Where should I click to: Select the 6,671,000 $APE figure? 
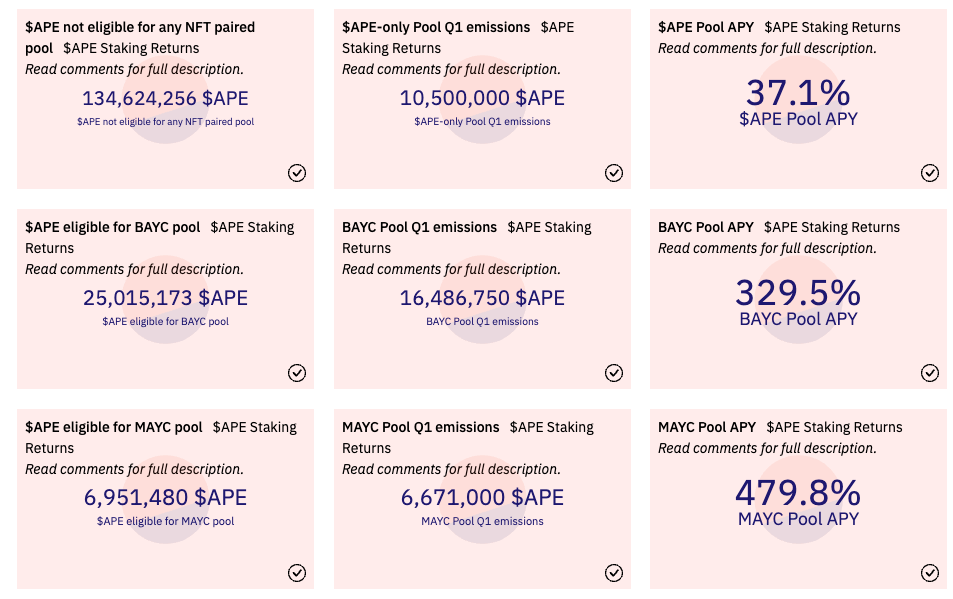[482, 498]
